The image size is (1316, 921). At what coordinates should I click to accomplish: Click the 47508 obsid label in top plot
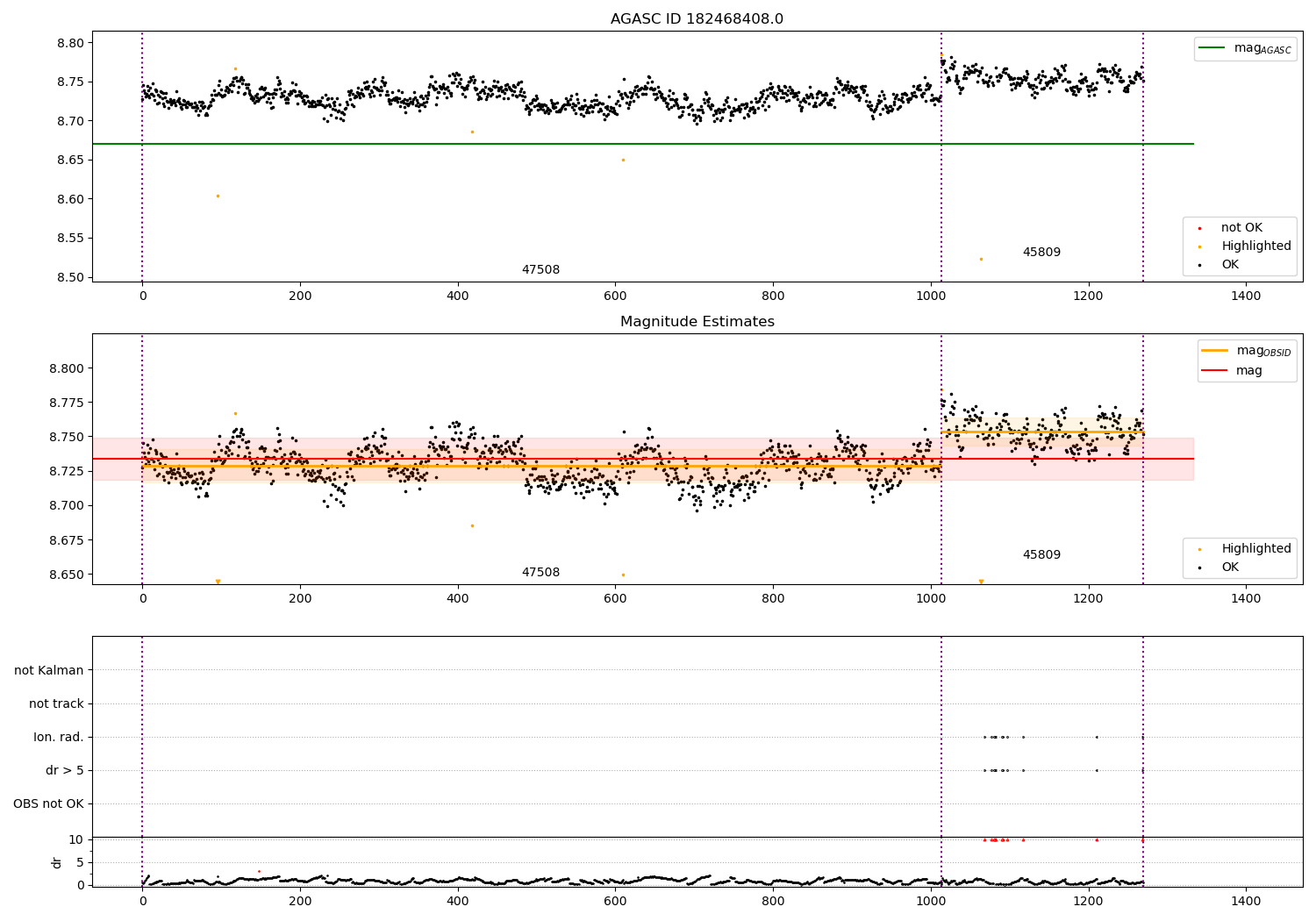[x=540, y=270]
